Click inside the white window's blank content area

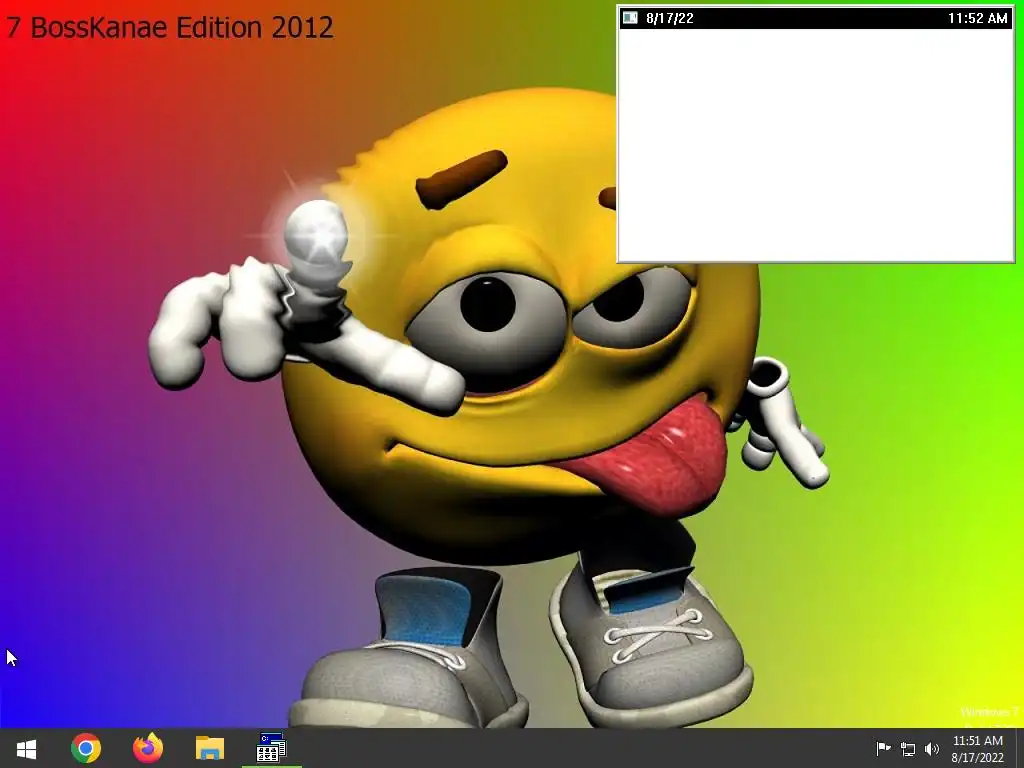816,144
